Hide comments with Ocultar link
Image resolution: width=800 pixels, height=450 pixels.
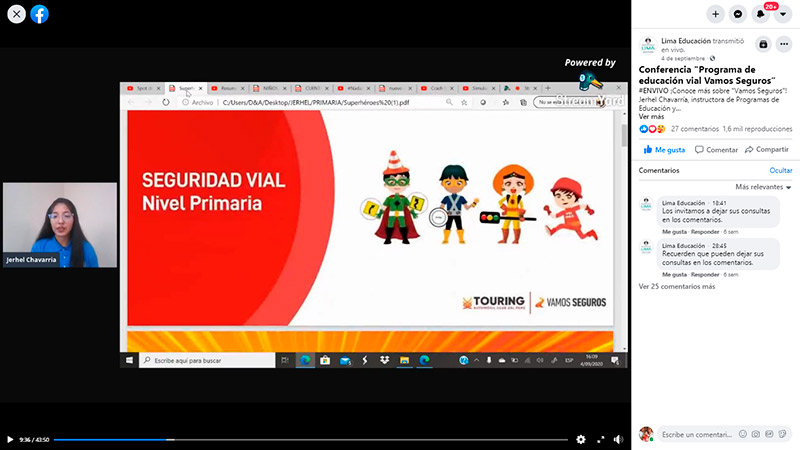780,171
